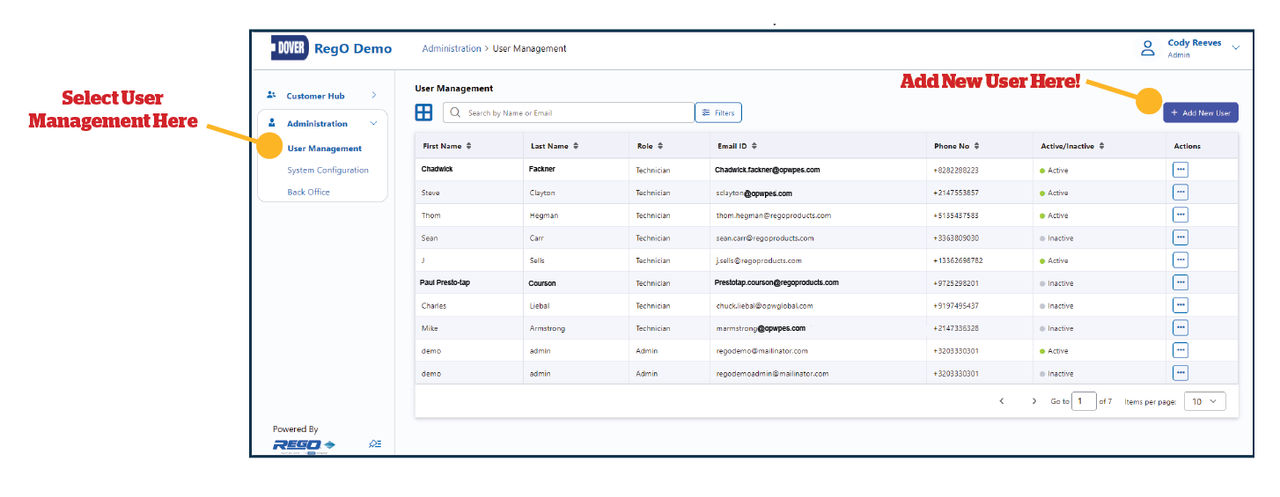Sort table by Active/Inactive column
Screen dimensions: 1280x497
pyautogui.click(x=1101, y=146)
